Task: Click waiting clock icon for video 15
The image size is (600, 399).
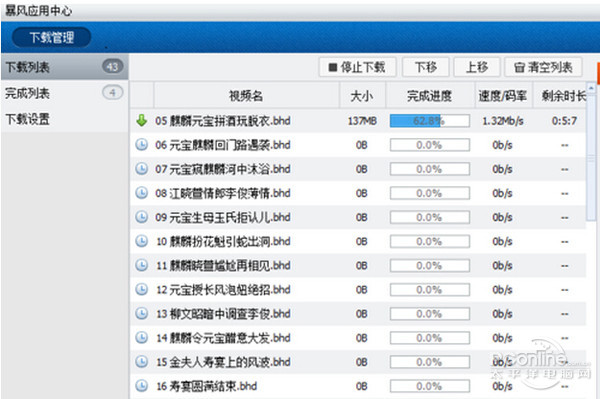Action: click(142, 362)
